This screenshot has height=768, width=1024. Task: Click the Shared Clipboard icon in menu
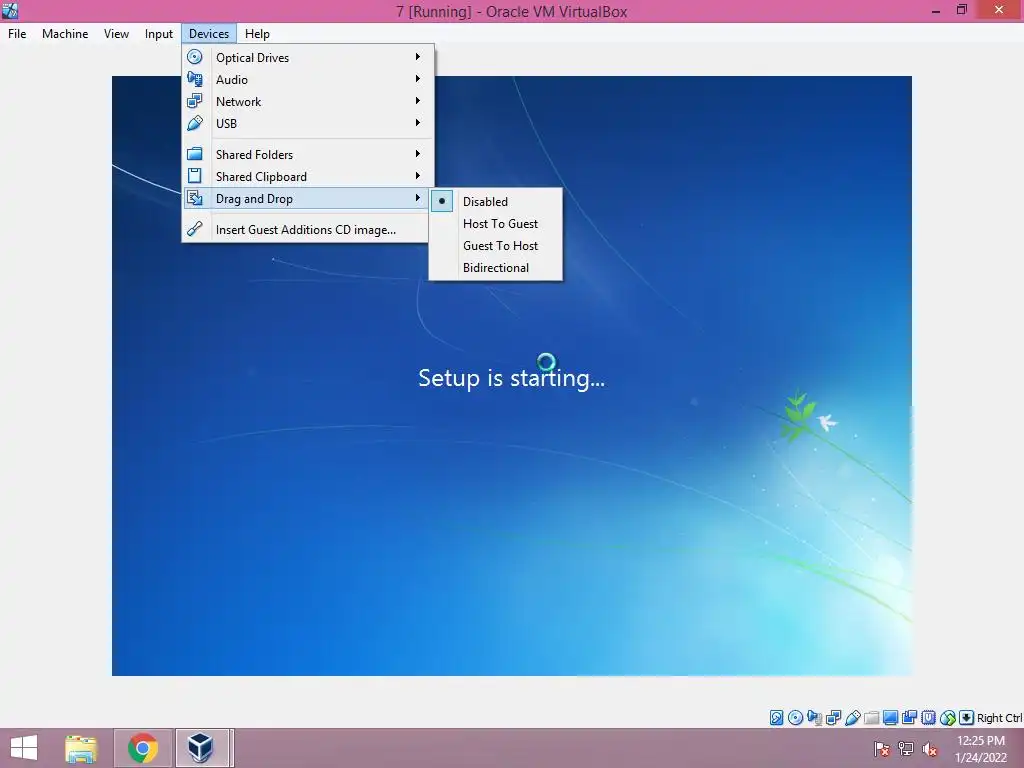195,176
